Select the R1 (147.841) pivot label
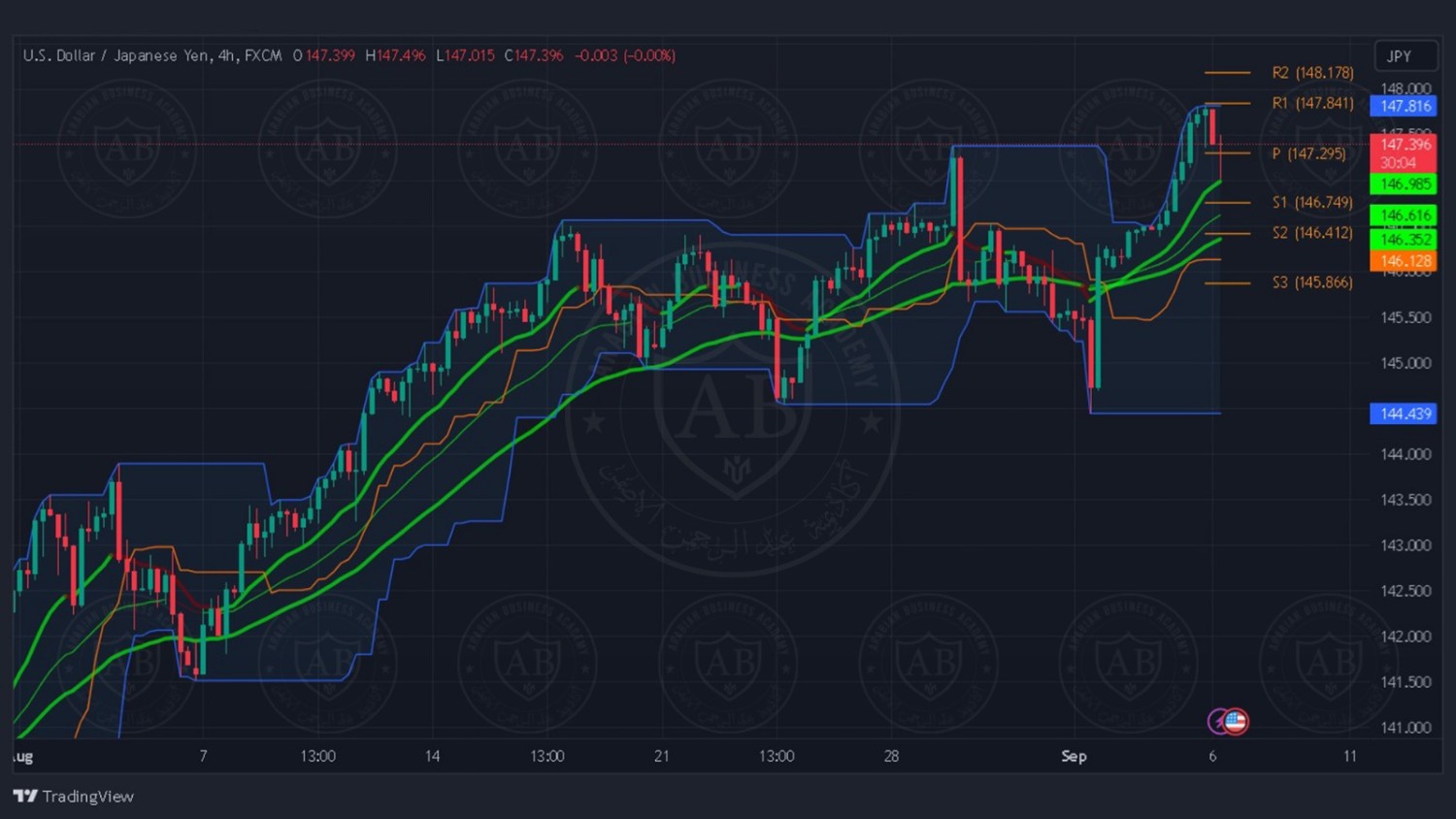 (x=1312, y=103)
